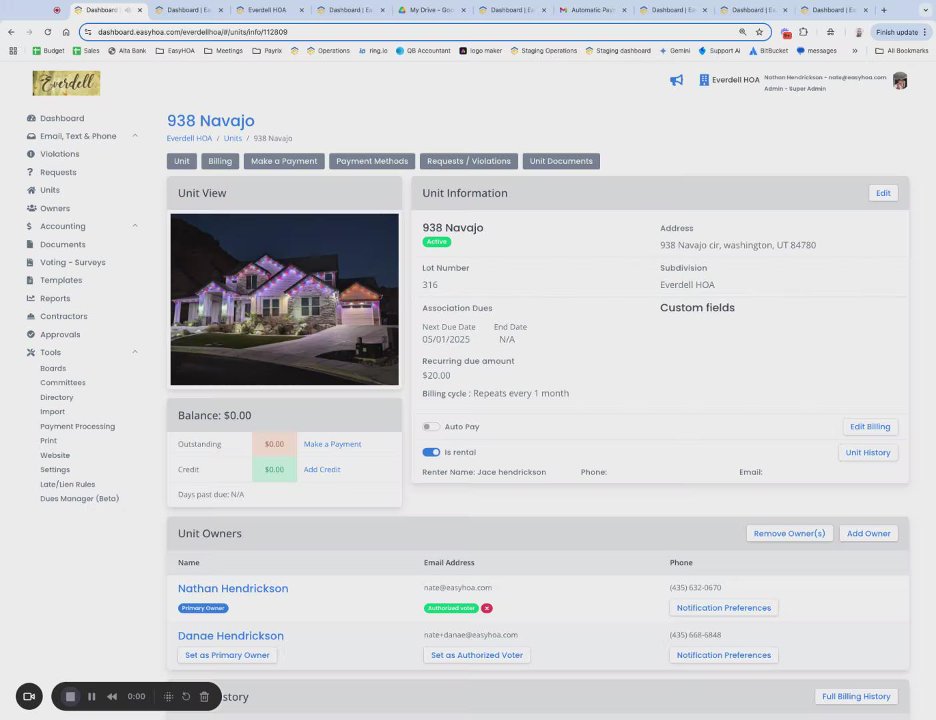Click the Dashboard sidebar icon
The width and height of the screenshot is (936, 720).
click(x=31, y=118)
